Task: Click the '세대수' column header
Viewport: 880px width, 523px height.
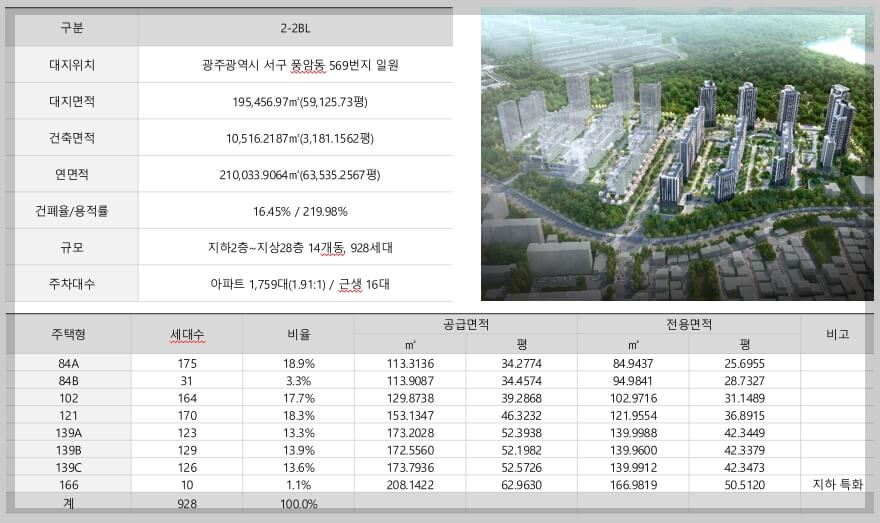Action: (x=187, y=334)
